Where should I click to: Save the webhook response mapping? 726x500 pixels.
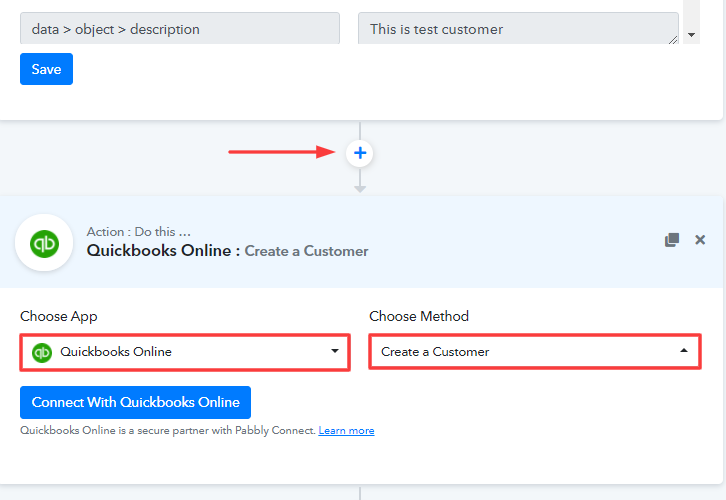[x=46, y=69]
